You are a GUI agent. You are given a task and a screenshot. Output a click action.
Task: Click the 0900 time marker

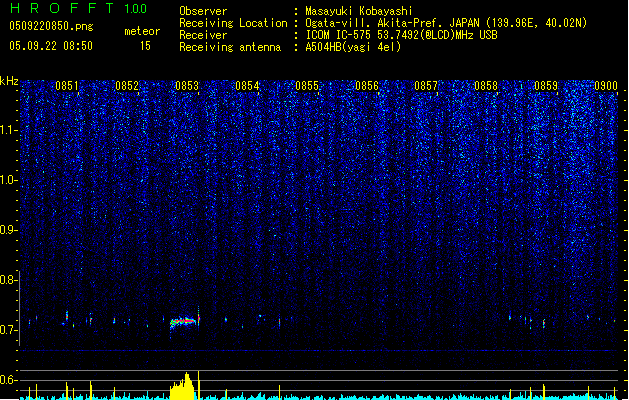606,86
